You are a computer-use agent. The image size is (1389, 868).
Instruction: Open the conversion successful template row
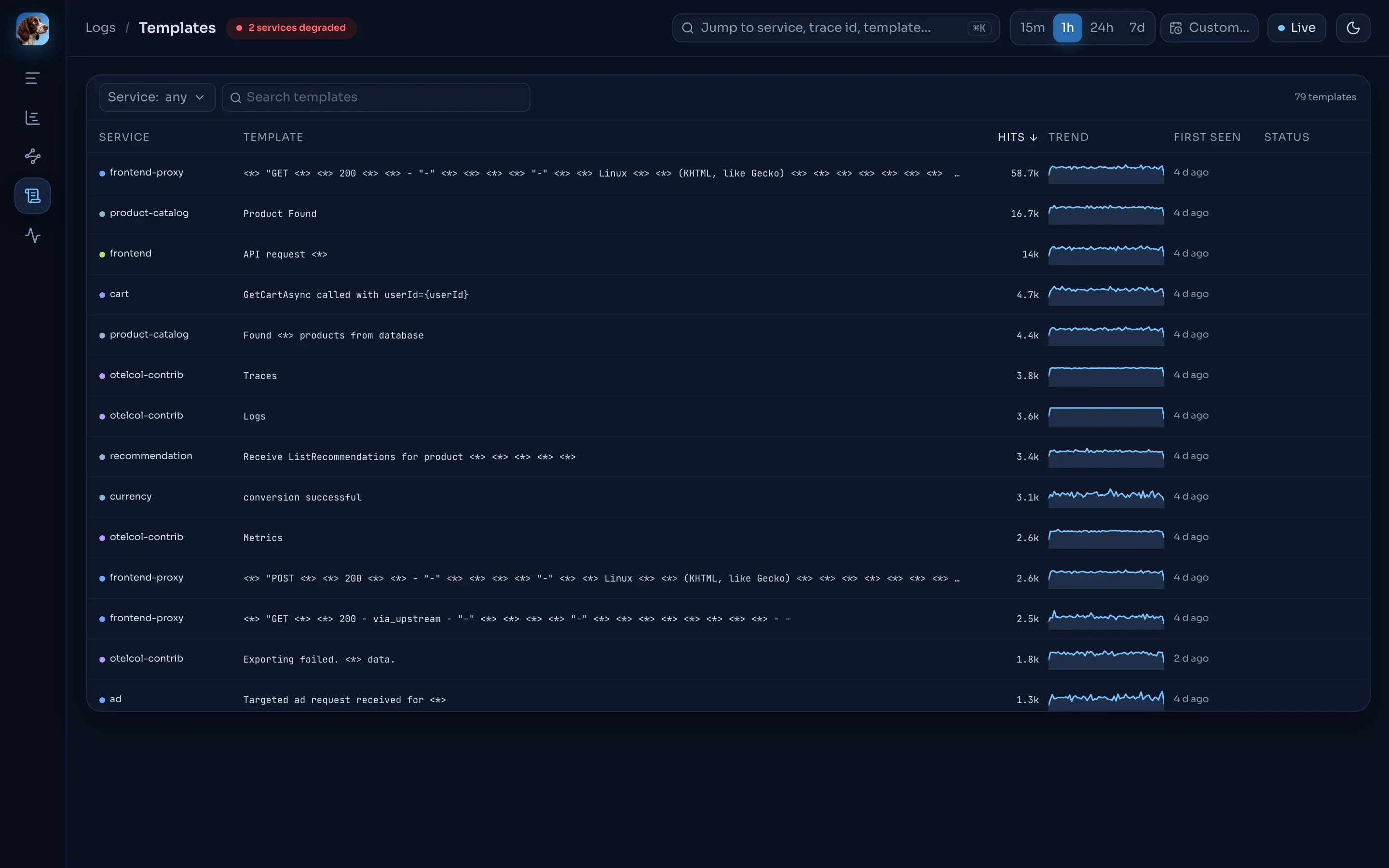pos(728,497)
